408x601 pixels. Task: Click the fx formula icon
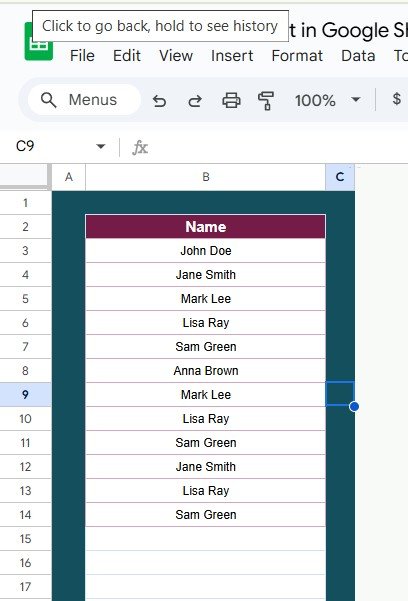click(x=140, y=147)
